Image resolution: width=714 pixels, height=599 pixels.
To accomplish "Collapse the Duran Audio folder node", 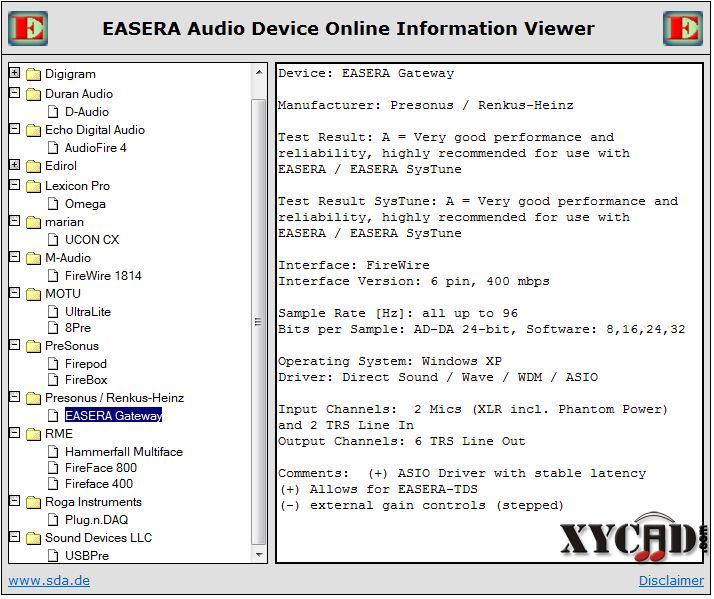I will tap(15, 93).
